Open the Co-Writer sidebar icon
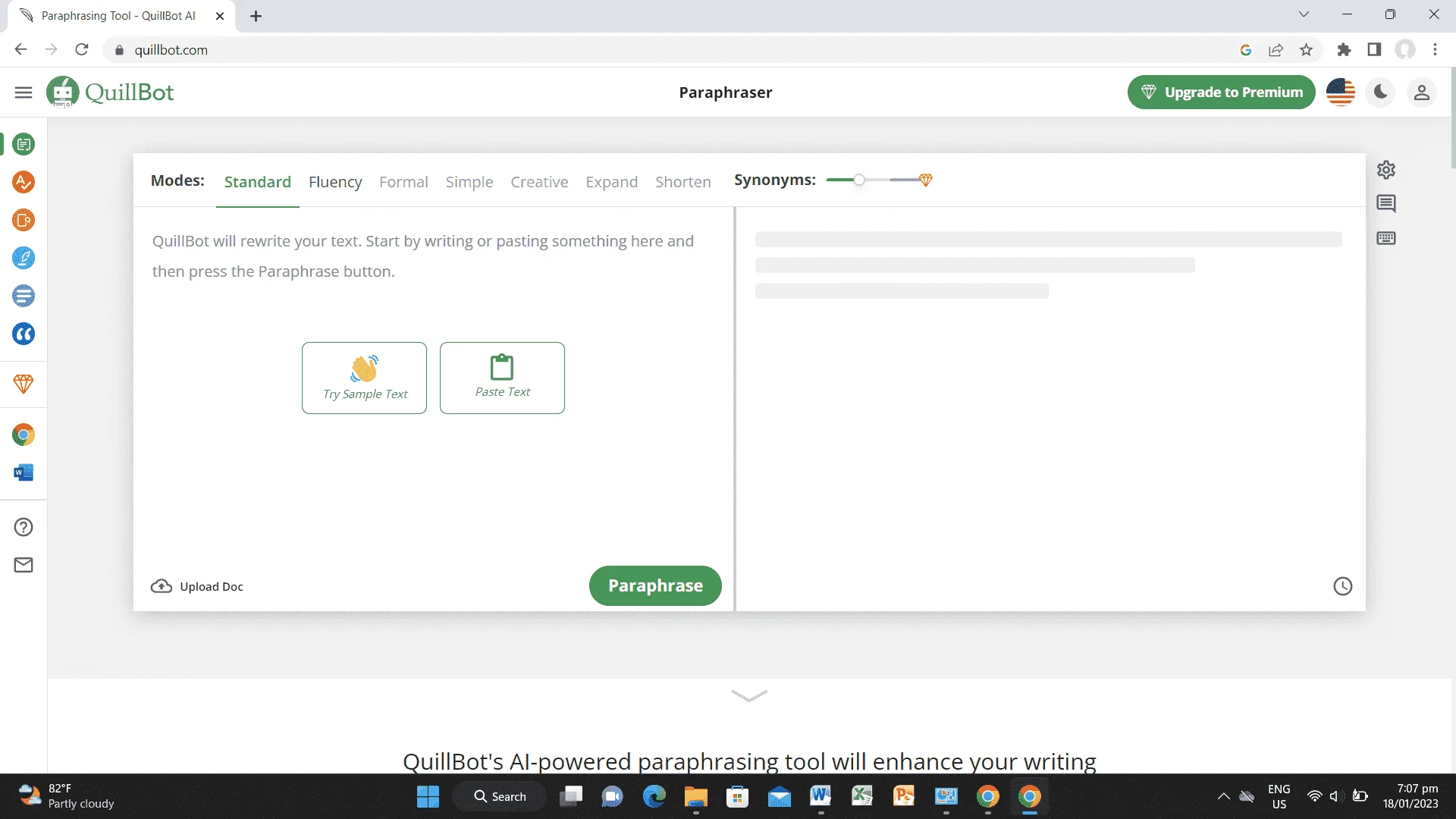The width and height of the screenshot is (1456, 819). coord(24,258)
